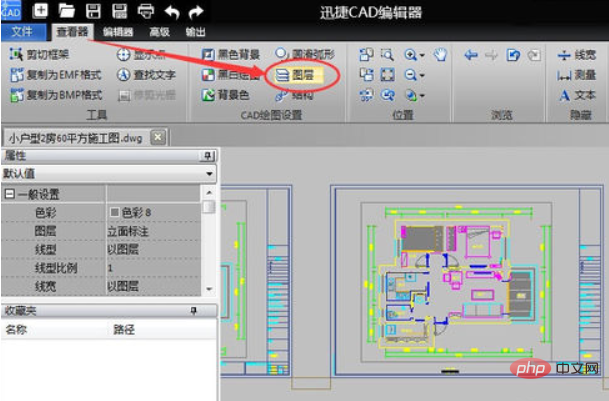Switch to the 编辑器 ribbon tab

118,32
